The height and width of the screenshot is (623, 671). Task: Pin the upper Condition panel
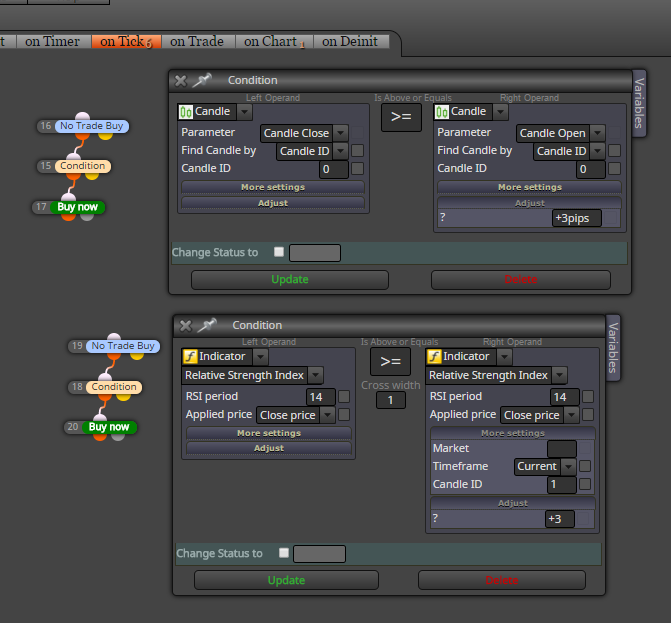point(202,80)
